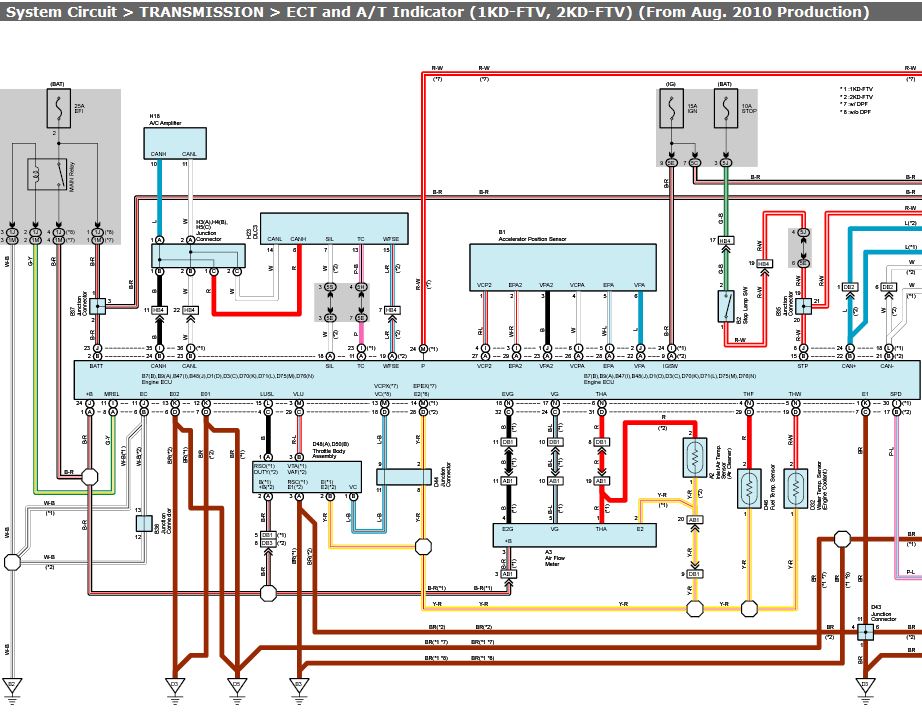
Task: Click the A3 Air Flow Meter block
Action: (x=574, y=534)
